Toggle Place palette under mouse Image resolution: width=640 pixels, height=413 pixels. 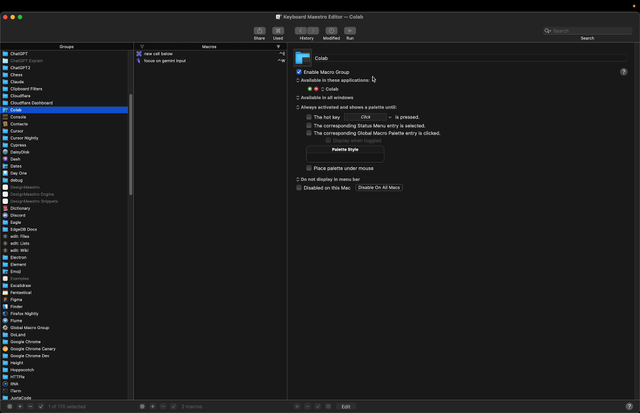(309, 168)
